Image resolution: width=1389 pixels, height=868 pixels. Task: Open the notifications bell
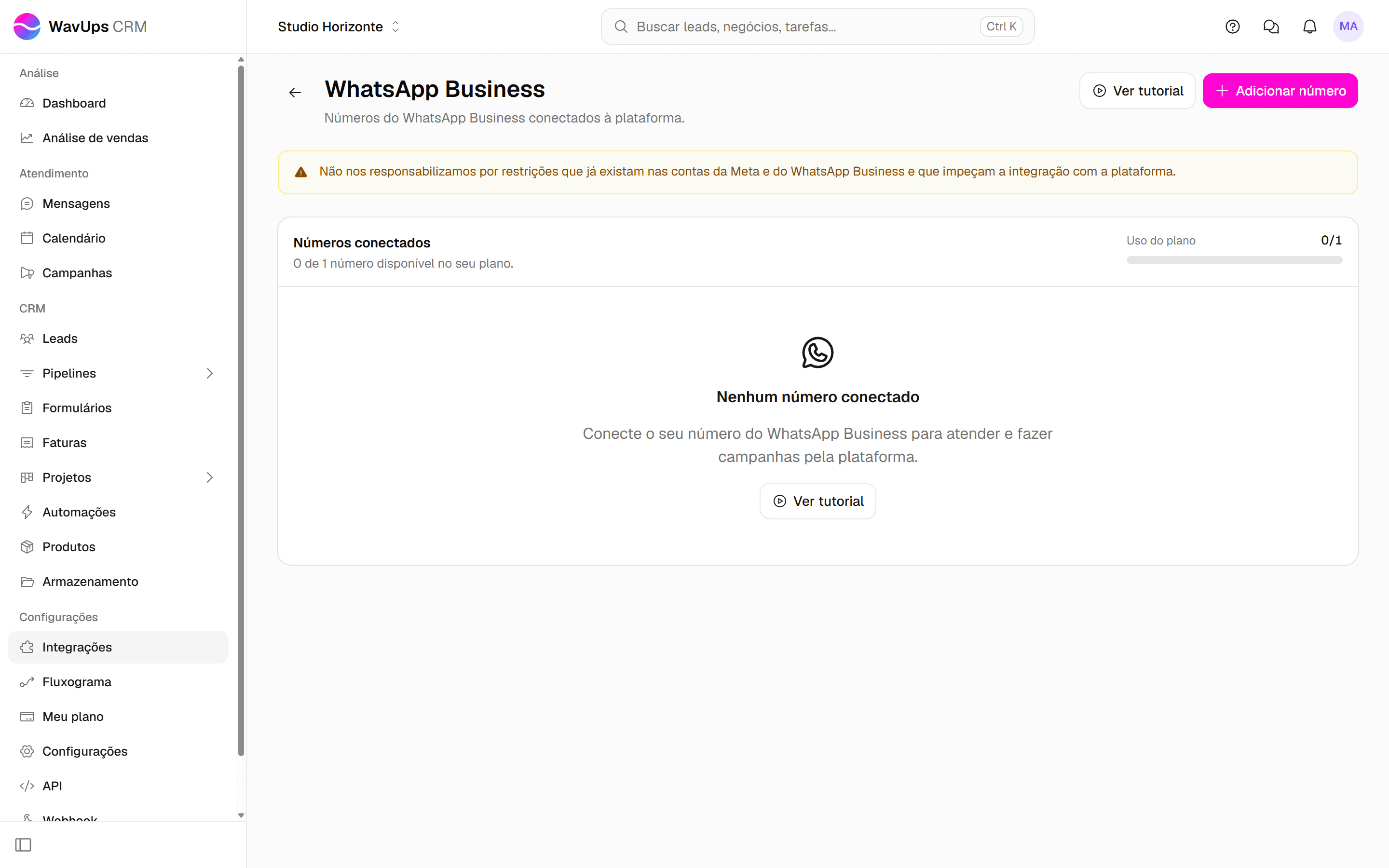1309,27
